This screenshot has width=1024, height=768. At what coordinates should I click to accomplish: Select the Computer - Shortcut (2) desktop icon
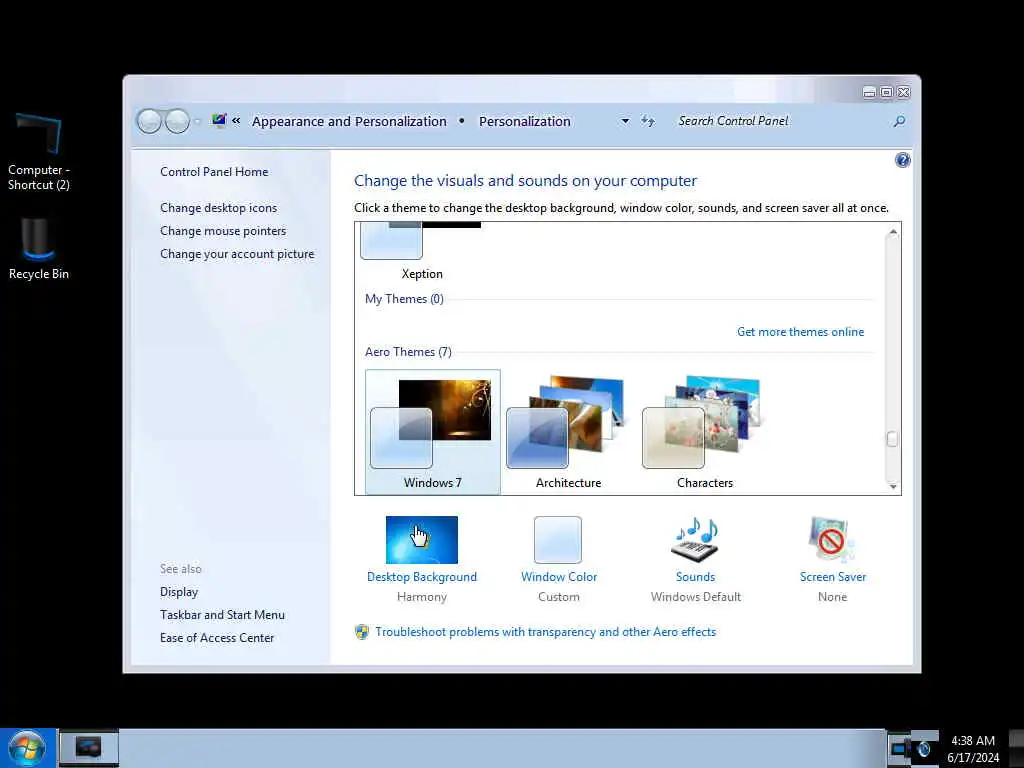[39, 152]
